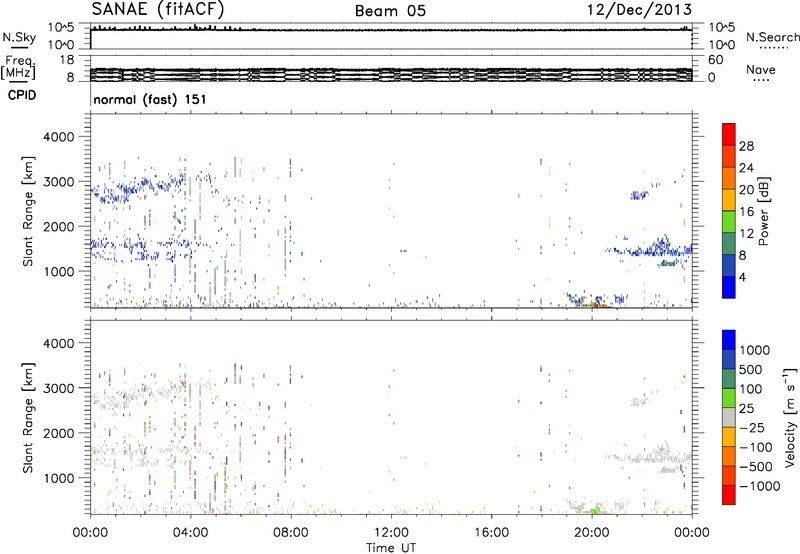Click the 12:00 time tick label
800x554 pixels.
coord(391,533)
